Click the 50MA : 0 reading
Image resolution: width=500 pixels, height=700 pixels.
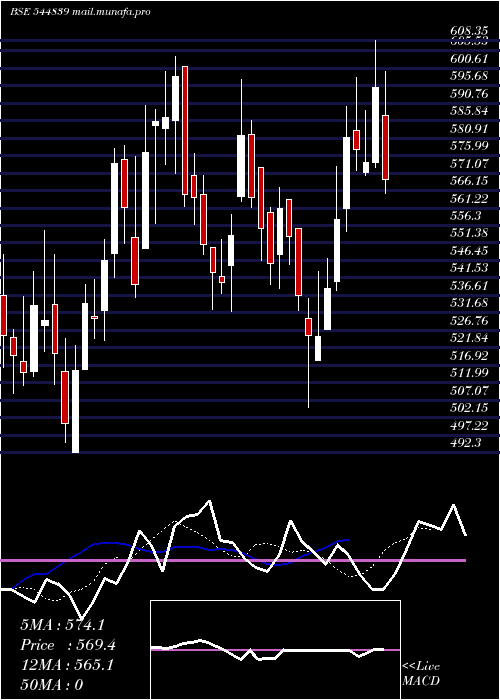pyautogui.click(x=52, y=685)
